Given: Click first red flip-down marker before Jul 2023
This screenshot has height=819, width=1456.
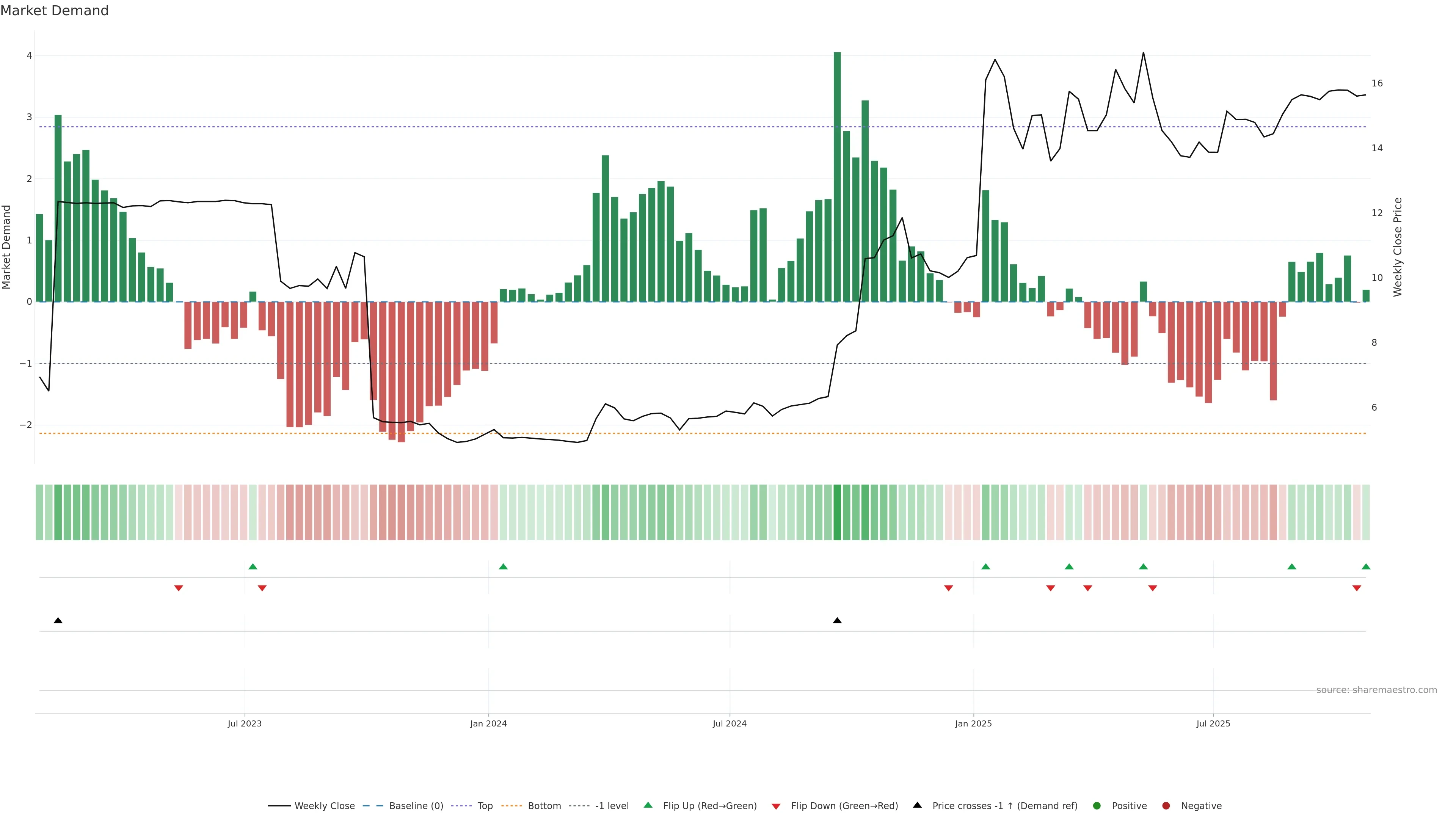Looking at the screenshot, I should [x=179, y=588].
